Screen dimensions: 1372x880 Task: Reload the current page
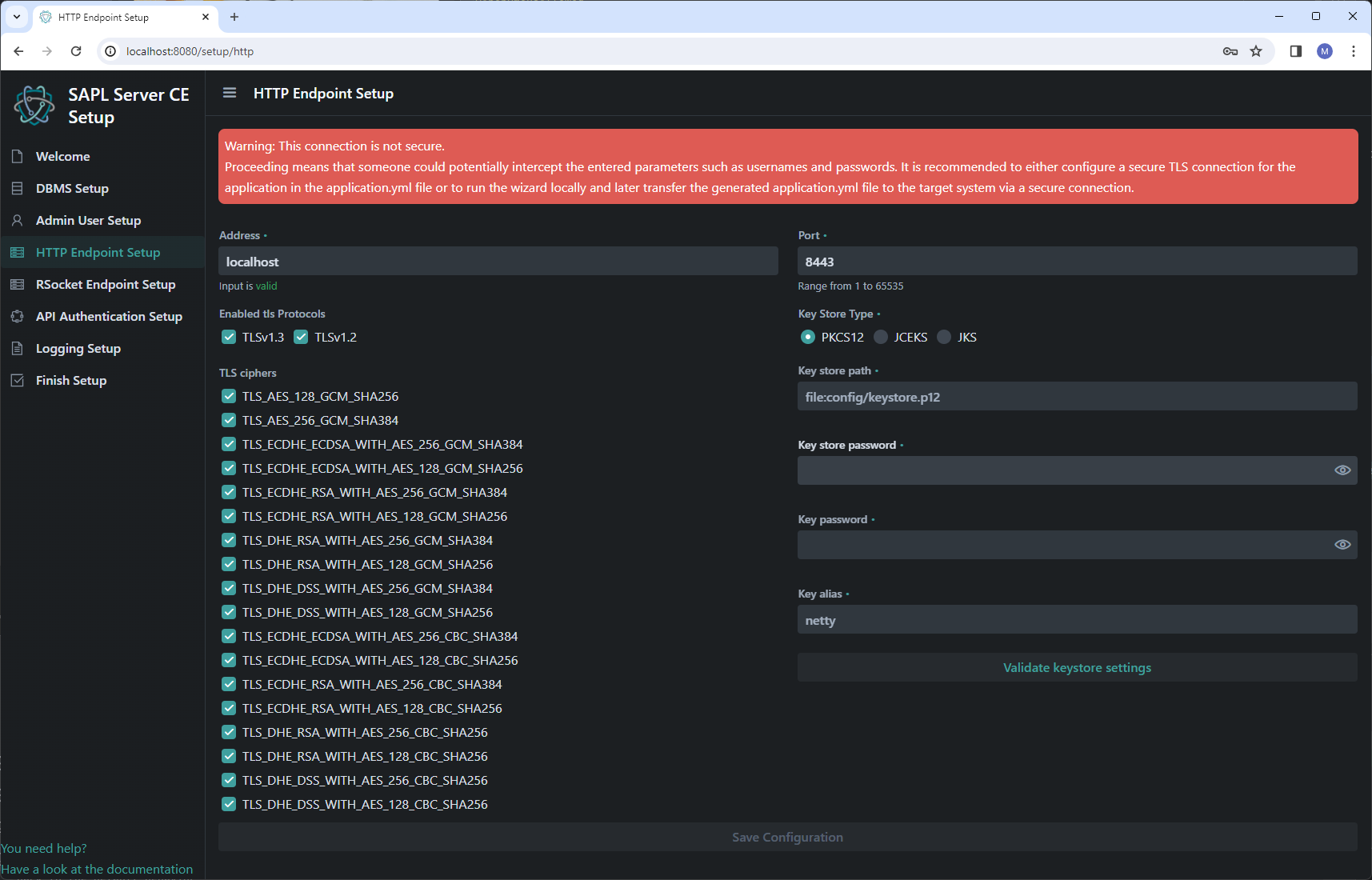[x=76, y=51]
